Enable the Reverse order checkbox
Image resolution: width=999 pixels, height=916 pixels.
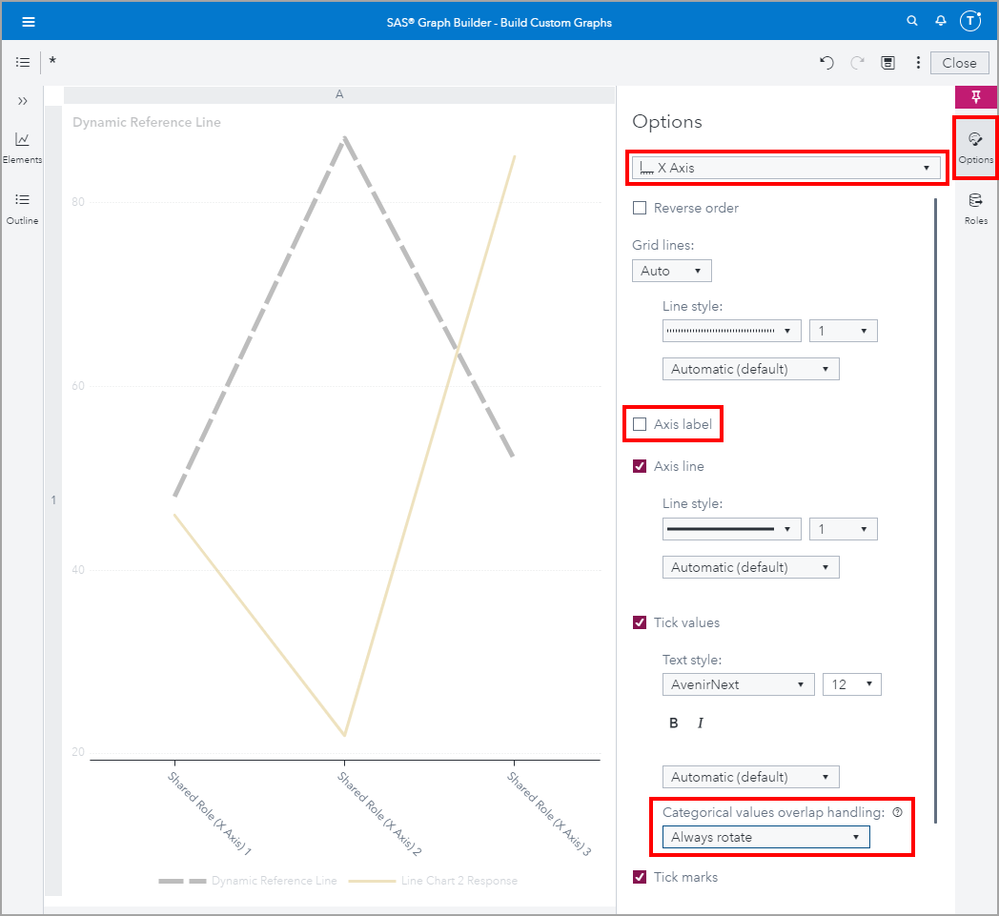[640, 208]
